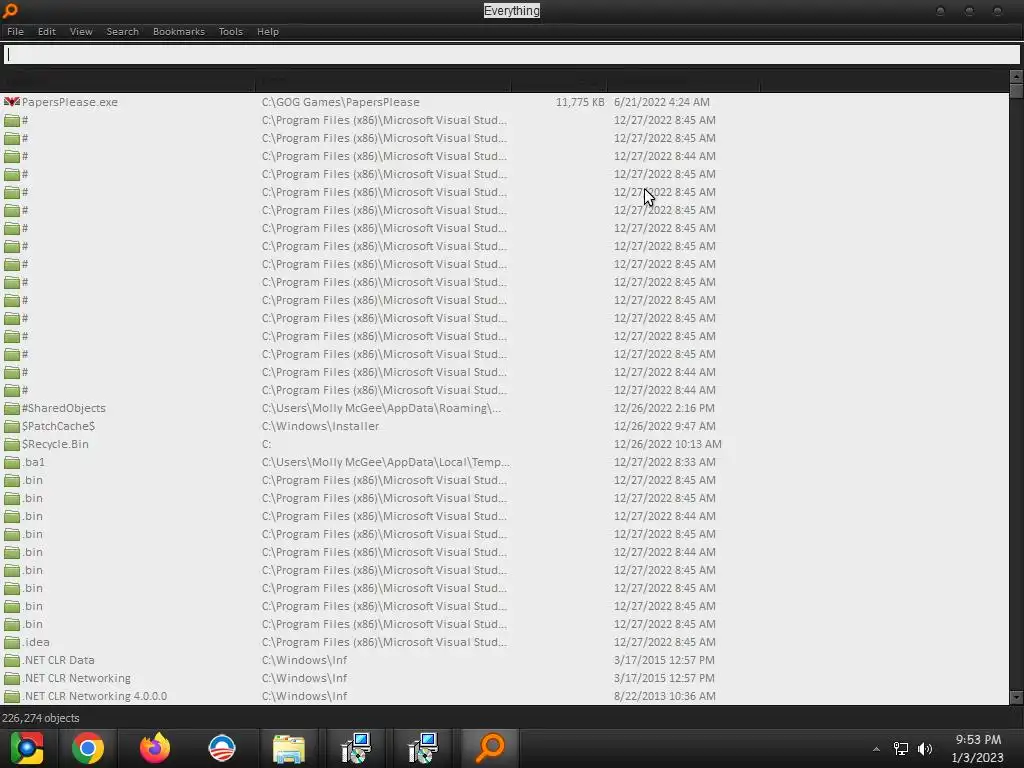The height and width of the screenshot is (768, 1024).
Task: Click the installer icon beside the Everything taskbar button
Action: pyautogui.click(x=423, y=748)
